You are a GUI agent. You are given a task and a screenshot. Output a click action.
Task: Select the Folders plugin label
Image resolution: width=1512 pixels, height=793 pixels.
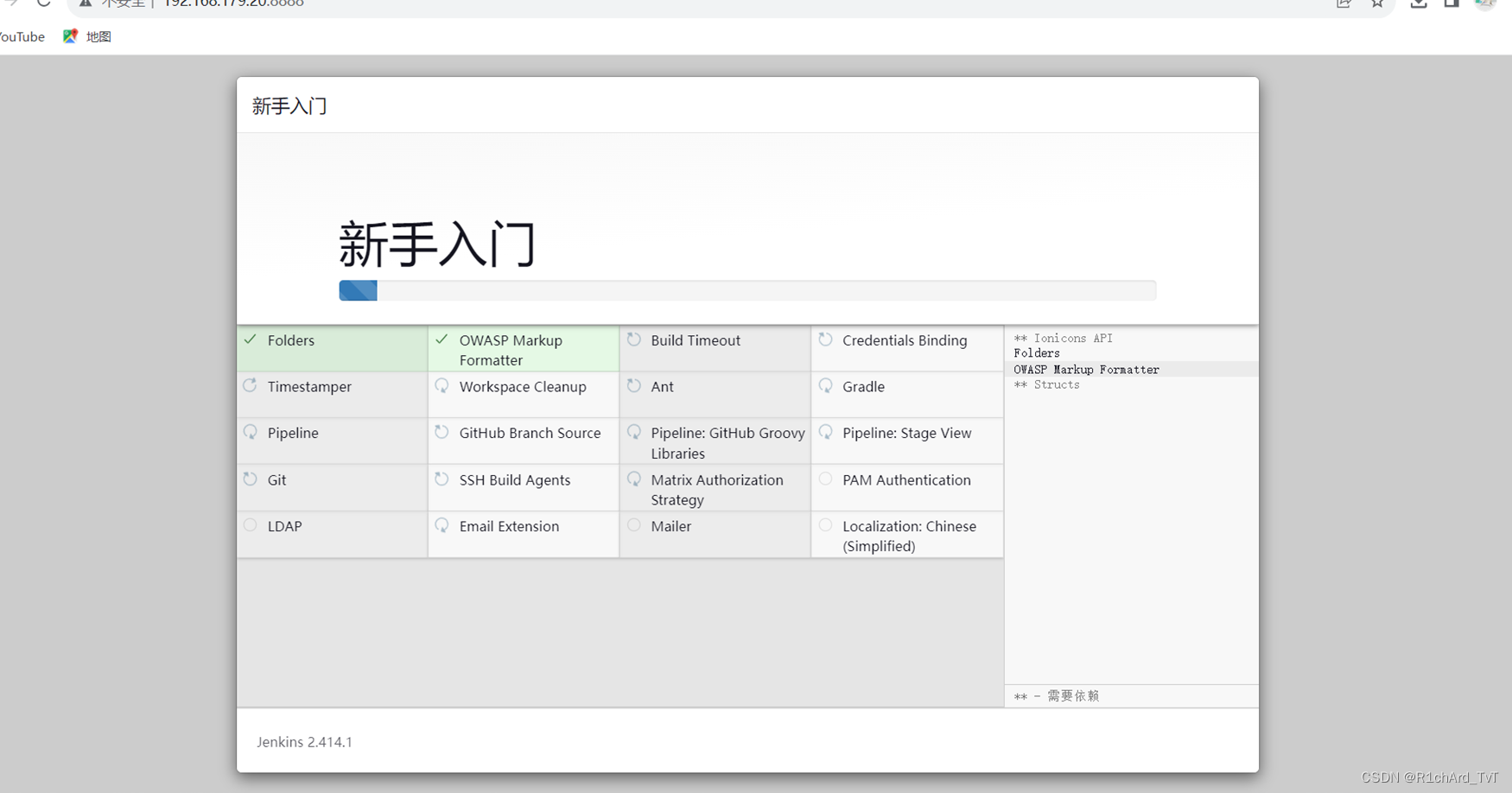point(291,340)
